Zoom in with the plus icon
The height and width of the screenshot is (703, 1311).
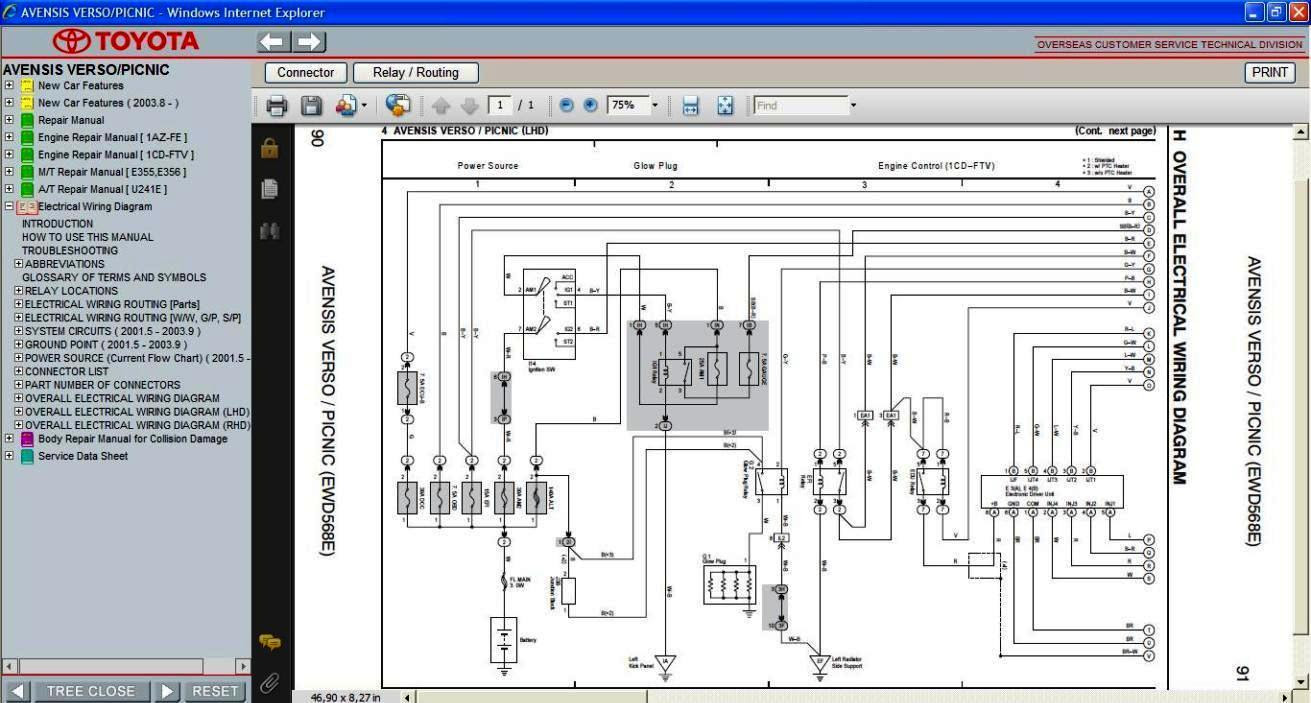tap(590, 105)
